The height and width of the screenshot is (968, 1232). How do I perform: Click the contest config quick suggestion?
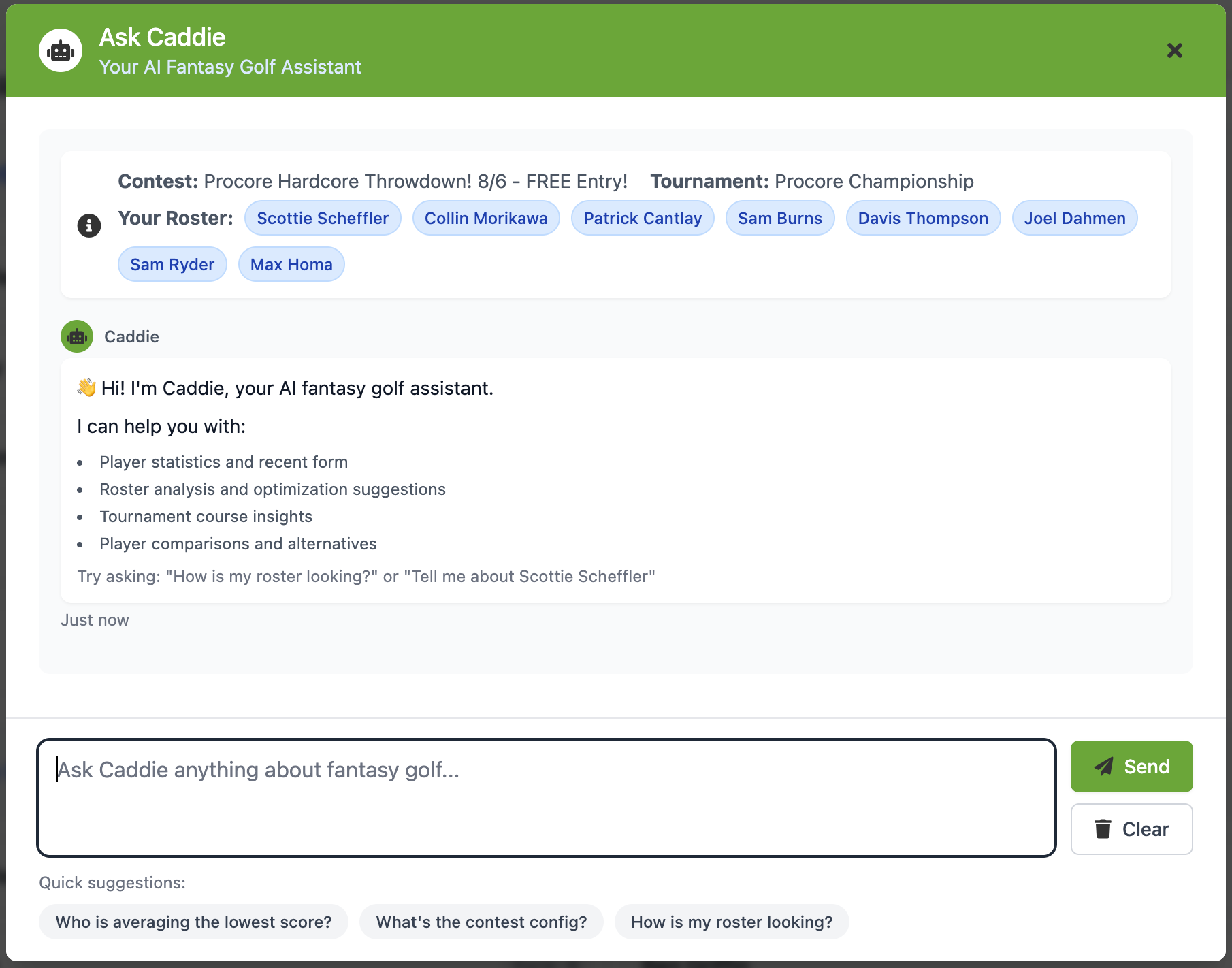[482, 922]
